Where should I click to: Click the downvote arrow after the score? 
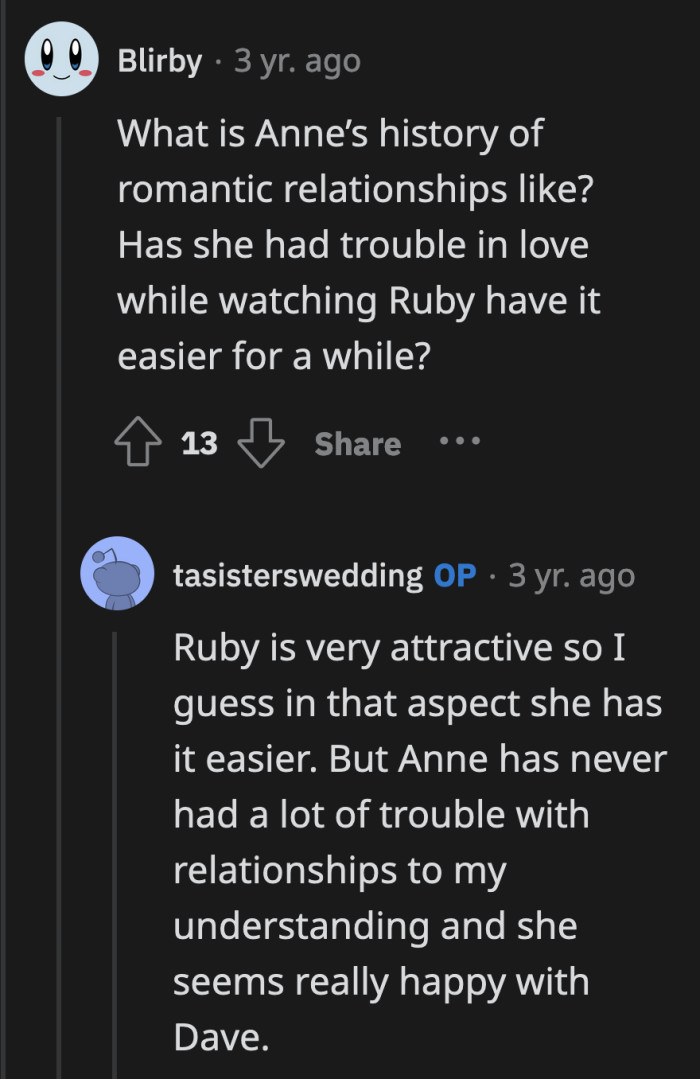pyautogui.click(x=259, y=443)
